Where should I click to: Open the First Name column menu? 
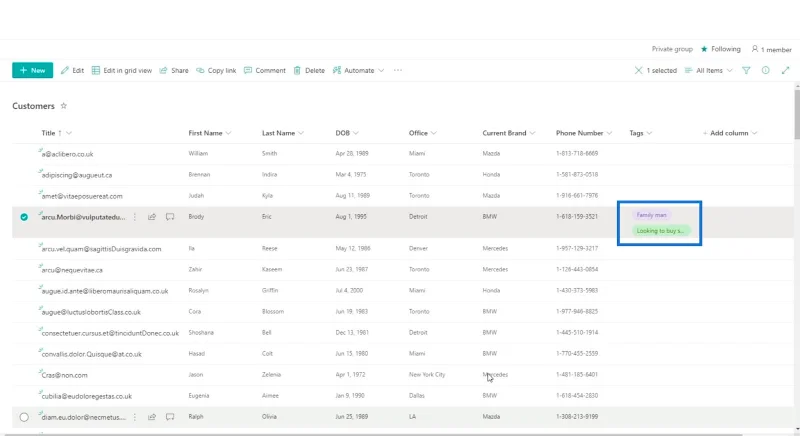point(210,133)
